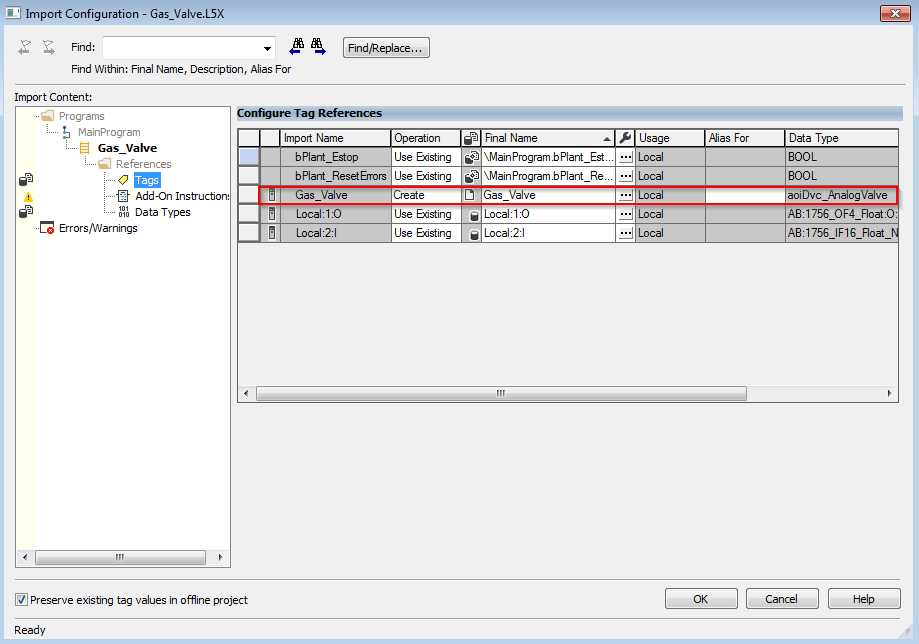This screenshot has width=919, height=644.
Task: Click the database icon in Local:2:I row
Action: click(x=474, y=234)
